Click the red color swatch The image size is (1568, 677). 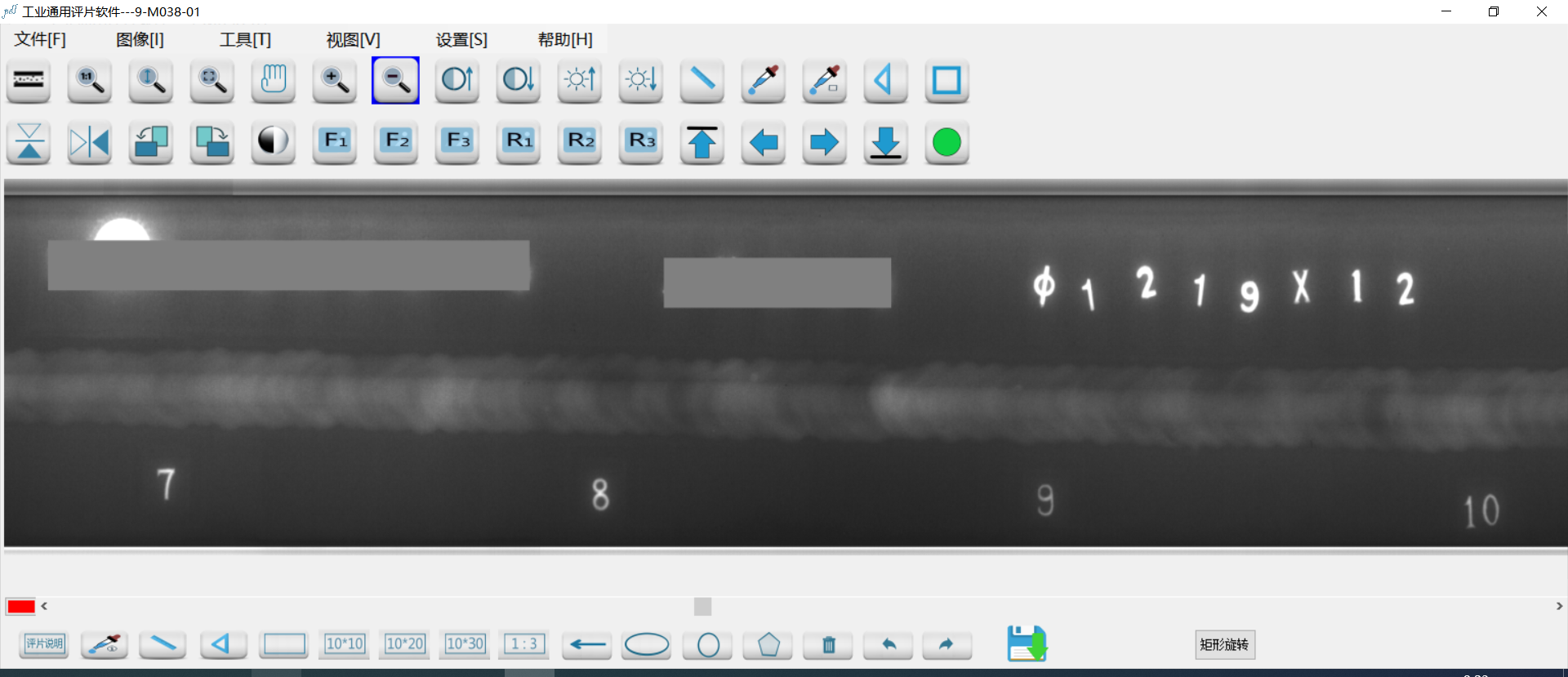tap(21, 606)
